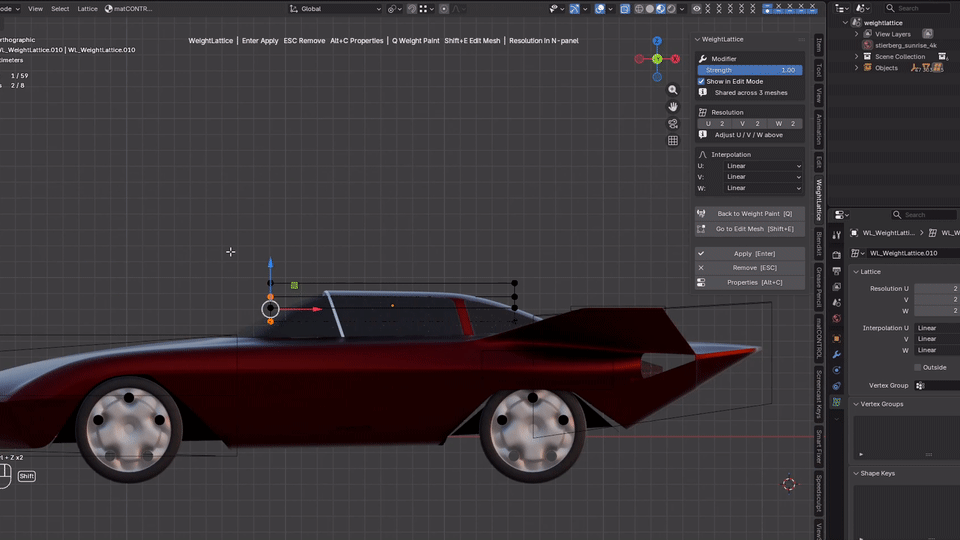The image size is (960, 540).
Task: Open the W interpolation Linear dropdown in WeightLattice
Action: pyautogui.click(x=763, y=188)
